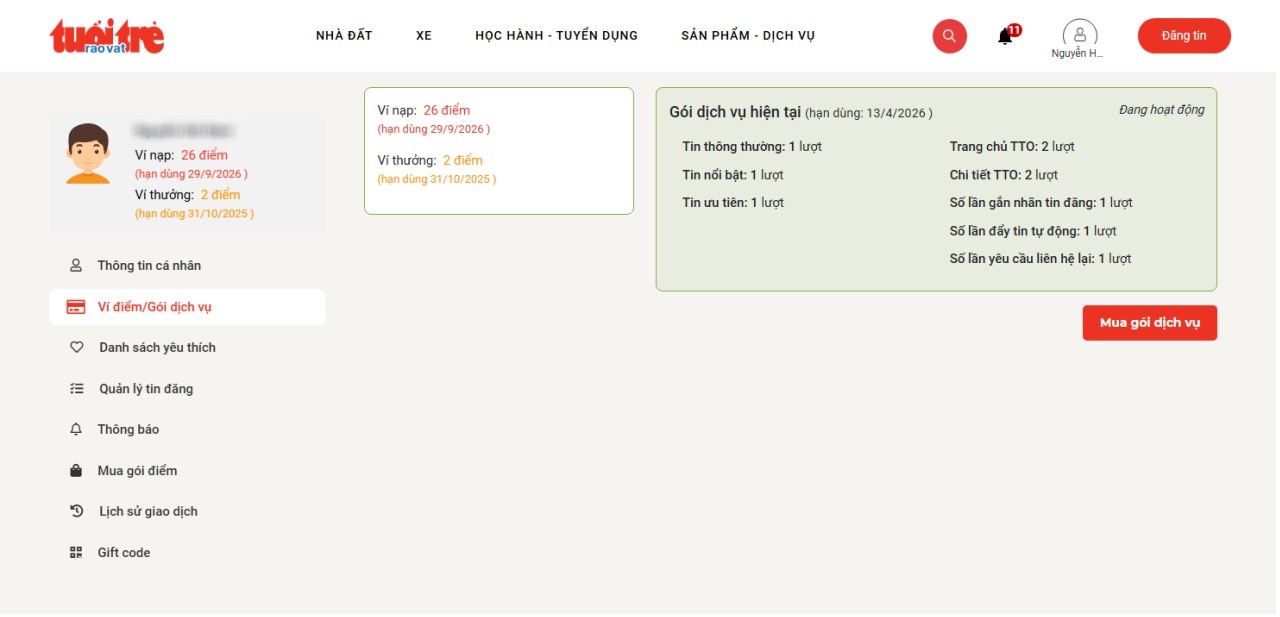1280x617 pixels.
Task: Click the Mua gói dịch vụ button
Action: coord(1149,323)
